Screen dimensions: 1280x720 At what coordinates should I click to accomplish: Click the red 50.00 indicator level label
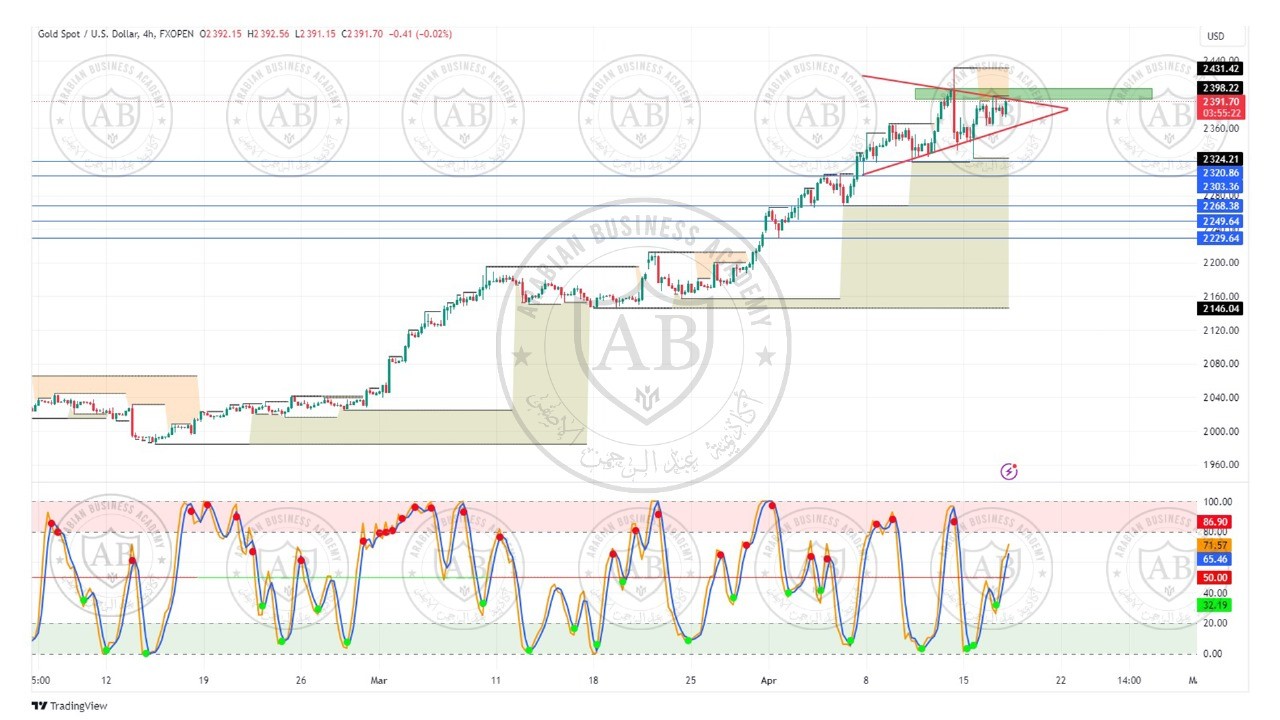pyautogui.click(x=1216, y=578)
